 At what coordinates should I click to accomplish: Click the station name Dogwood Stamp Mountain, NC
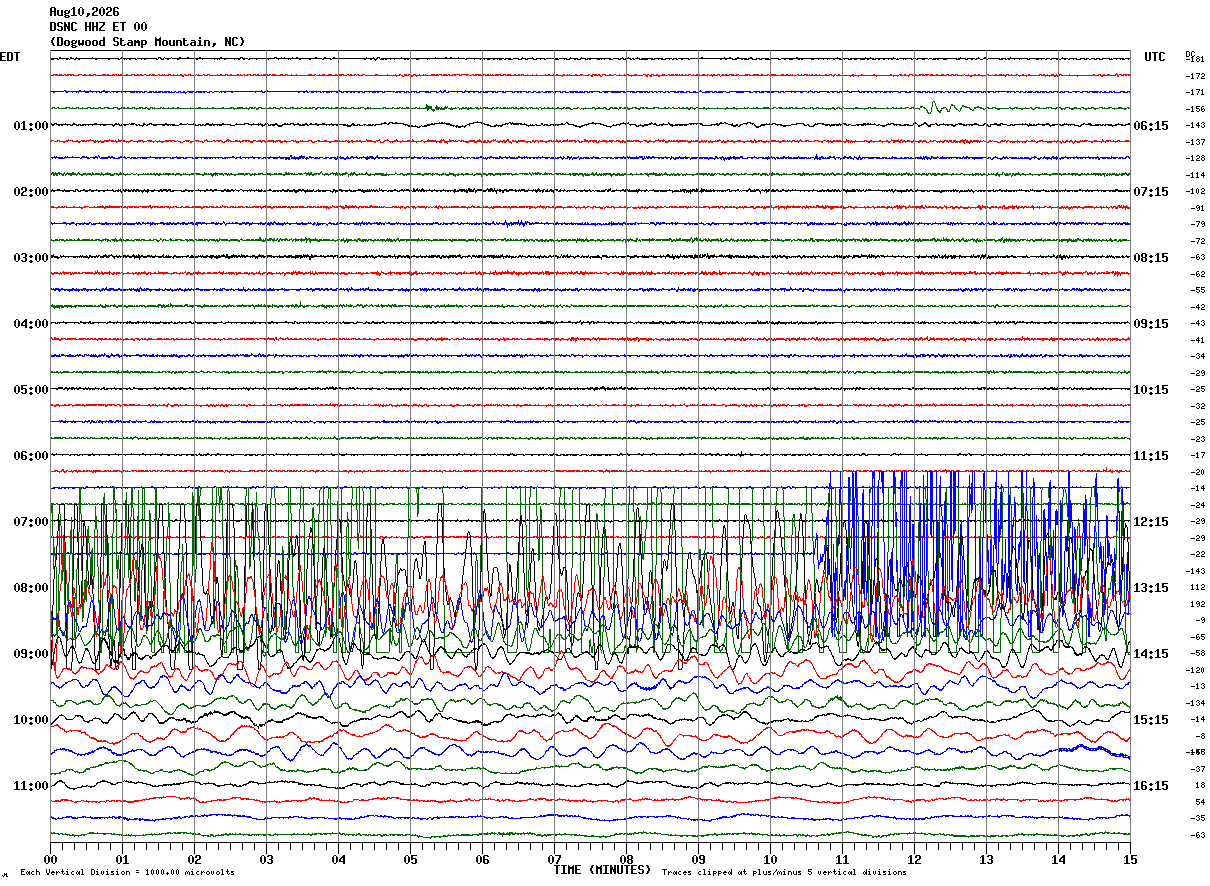click(147, 42)
